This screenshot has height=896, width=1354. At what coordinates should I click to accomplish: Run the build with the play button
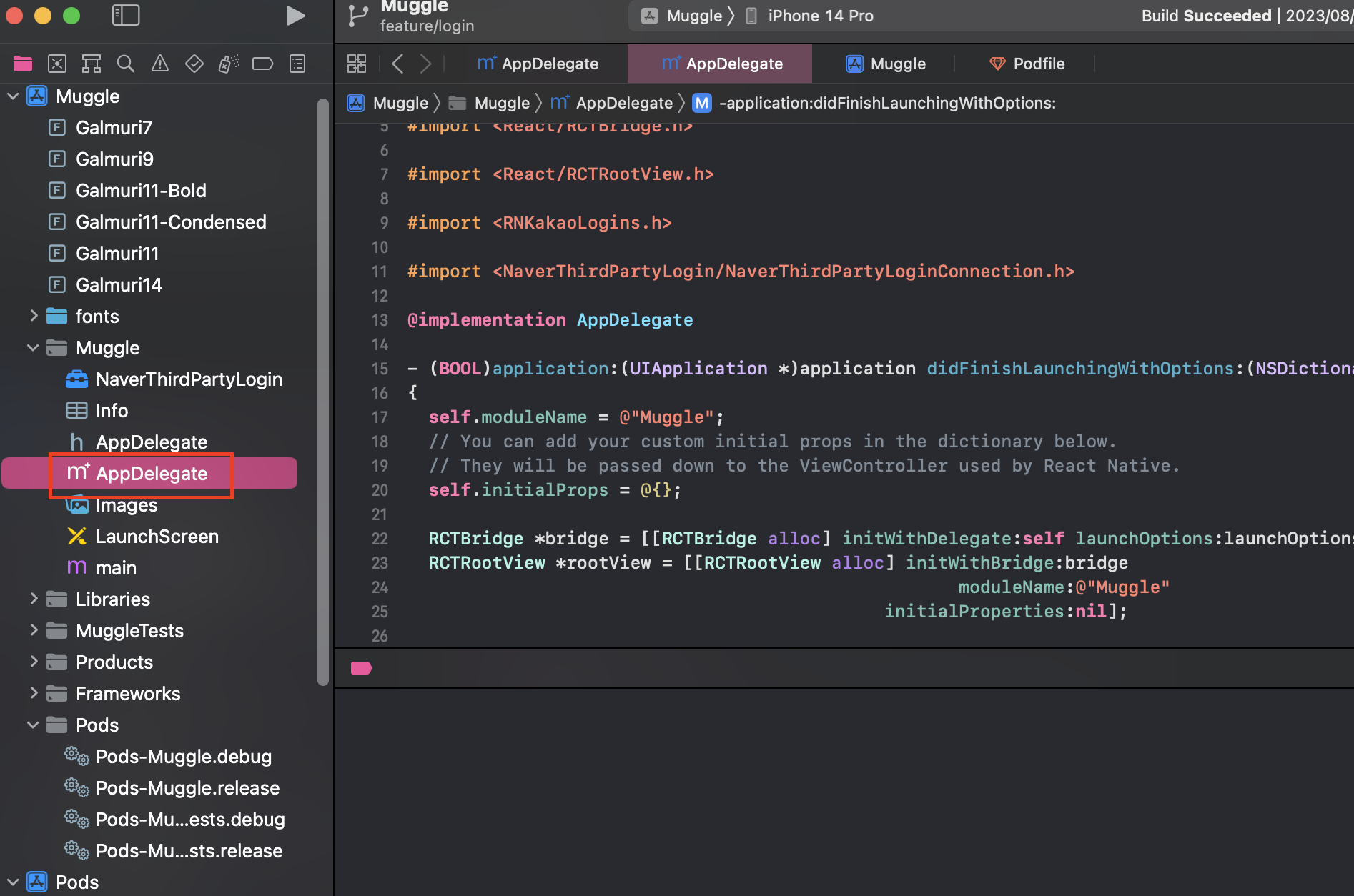pos(295,16)
